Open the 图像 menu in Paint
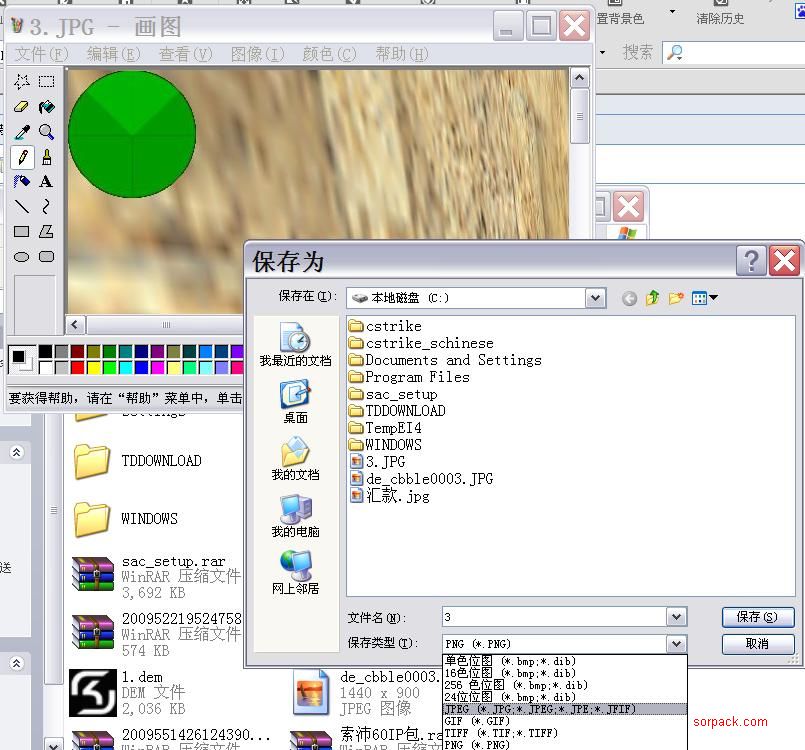This screenshot has width=805, height=750. (x=256, y=54)
